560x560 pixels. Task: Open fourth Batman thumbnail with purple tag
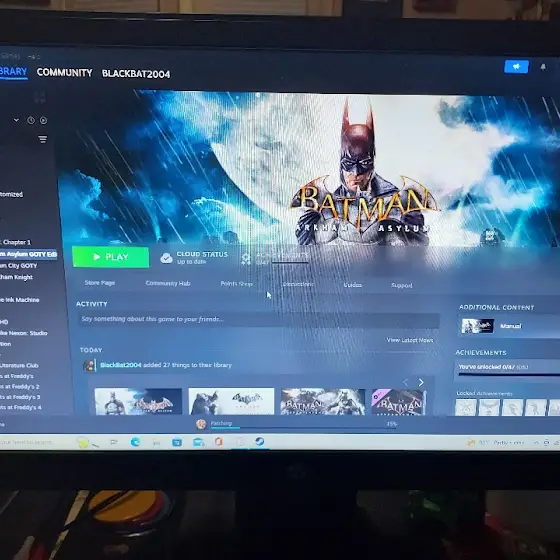[399, 402]
